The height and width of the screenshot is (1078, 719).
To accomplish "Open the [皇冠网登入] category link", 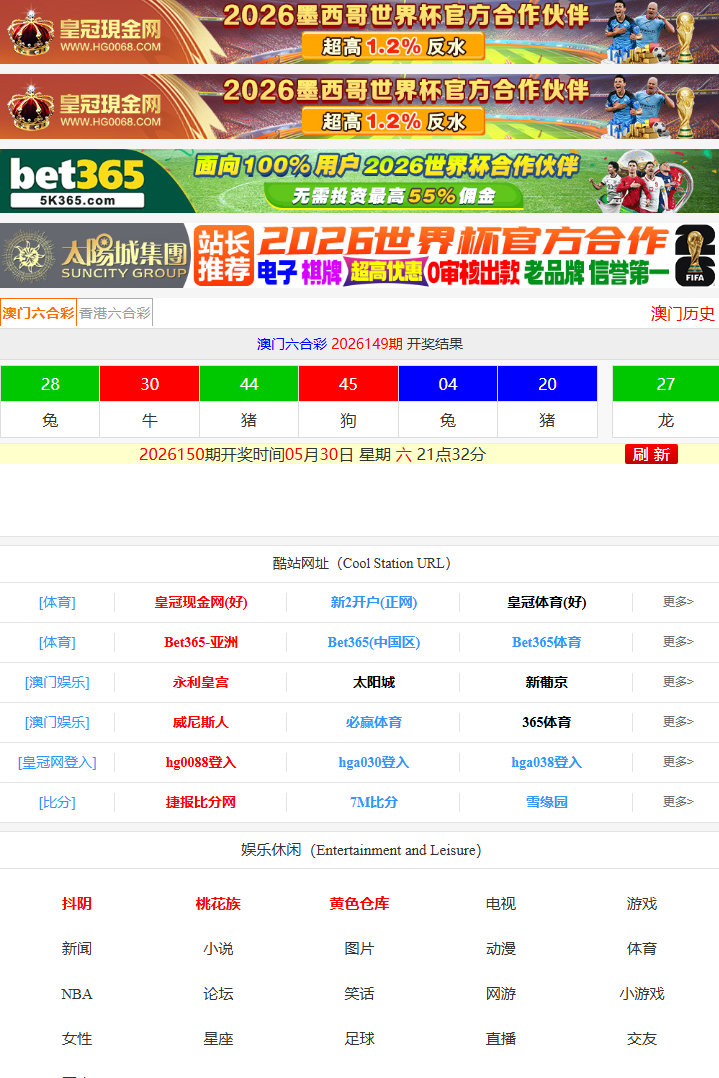I will 57,762.
